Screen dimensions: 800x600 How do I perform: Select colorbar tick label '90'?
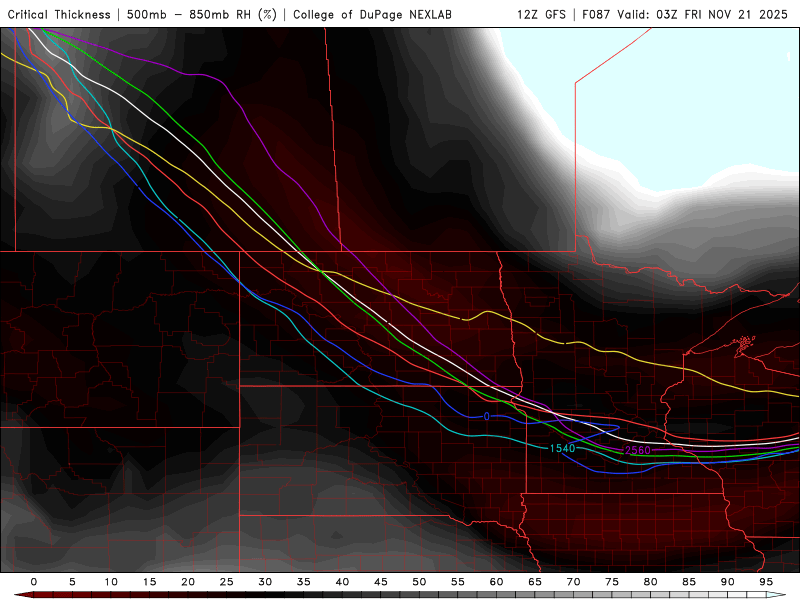(728, 582)
